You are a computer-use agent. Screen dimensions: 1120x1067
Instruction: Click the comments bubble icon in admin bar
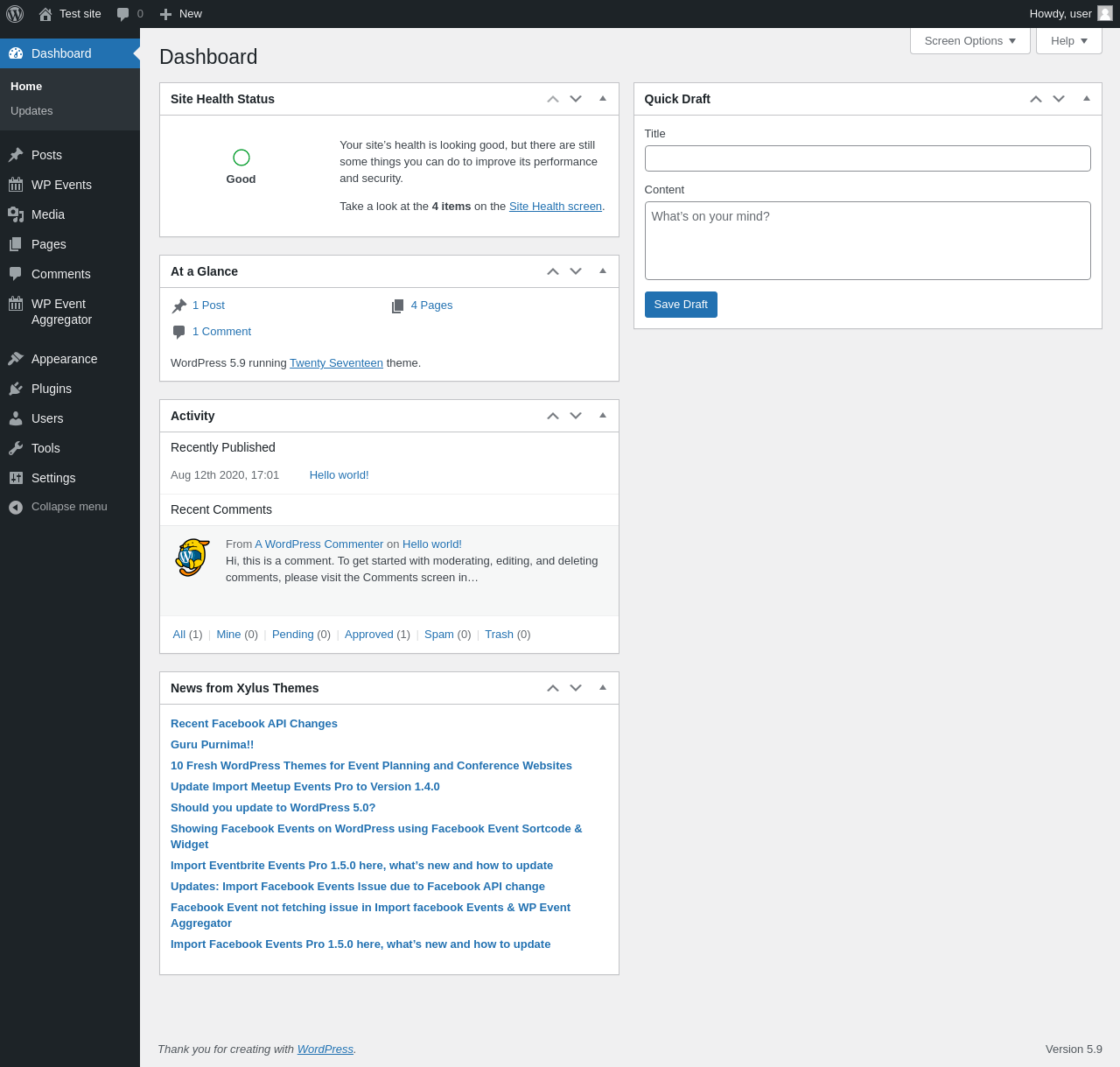[123, 14]
